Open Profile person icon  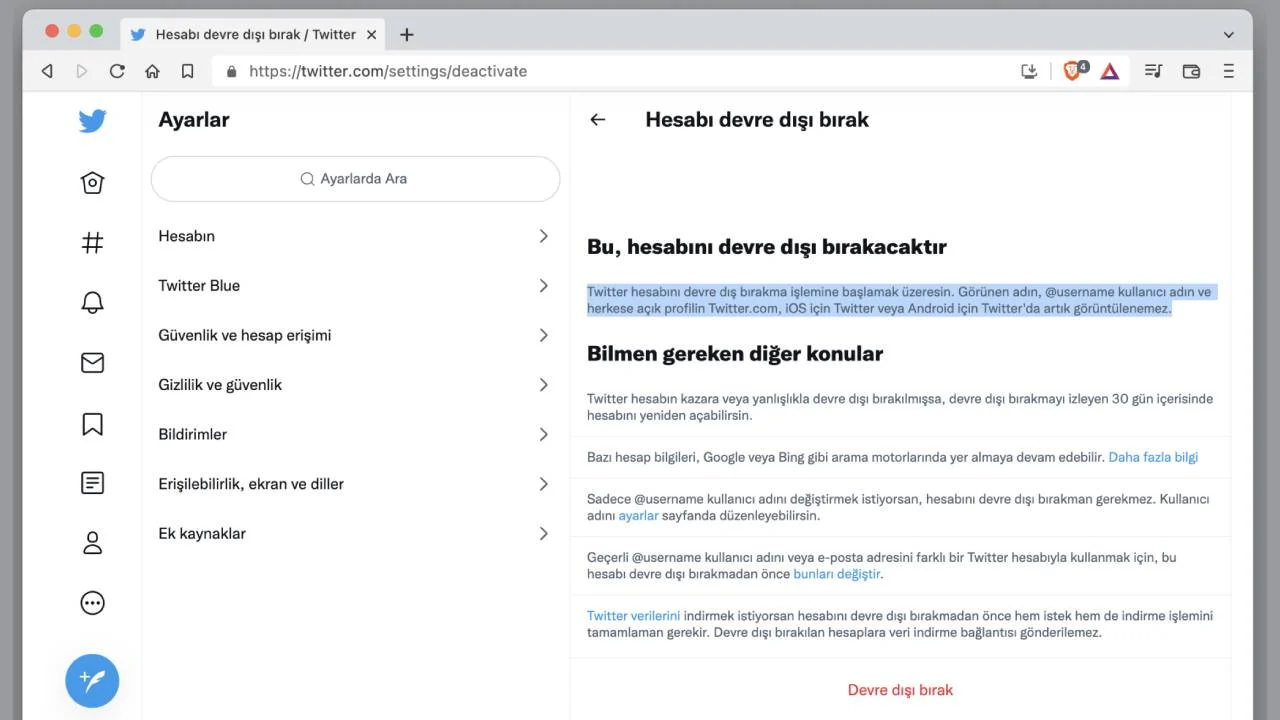tap(92, 543)
